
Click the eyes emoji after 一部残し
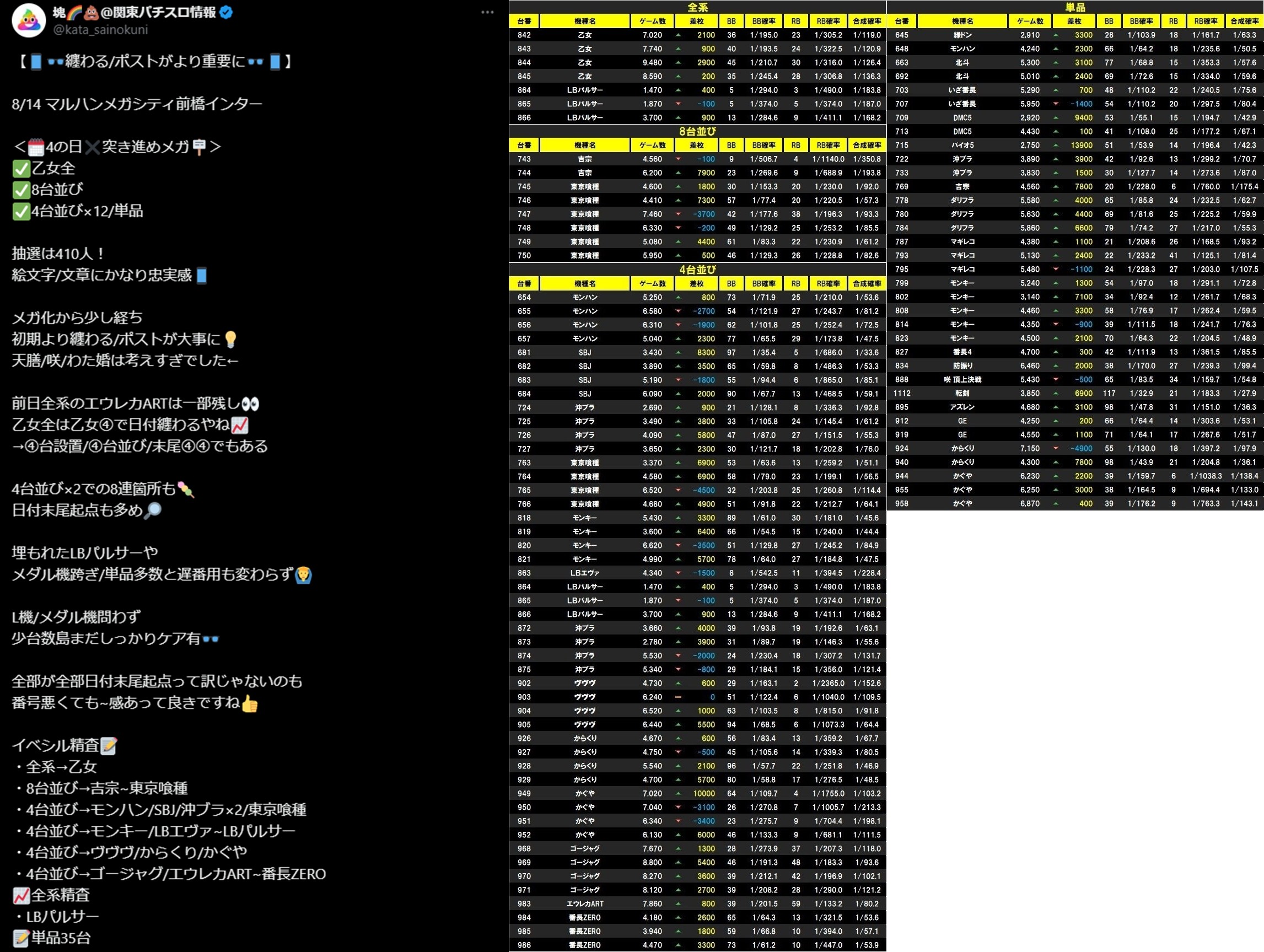click(x=250, y=404)
